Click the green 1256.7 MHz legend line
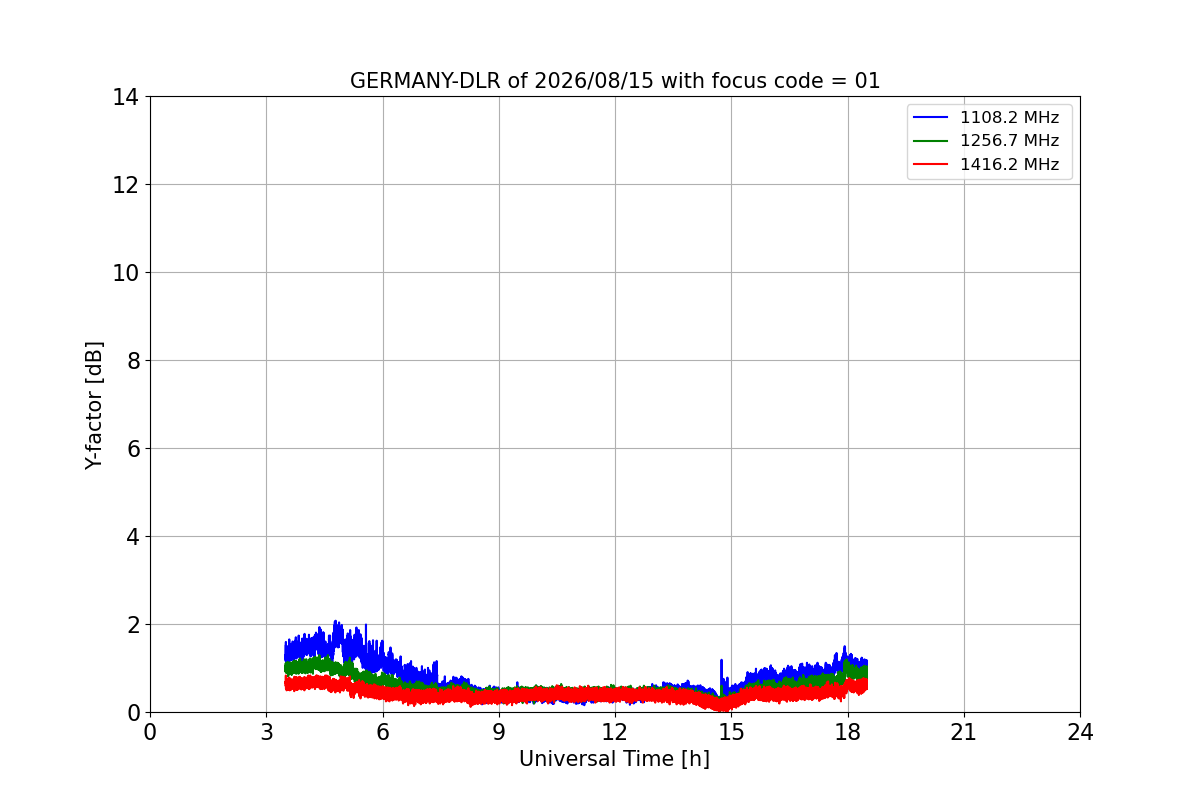Screen dimensions: 1200x800 pos(931,141)
